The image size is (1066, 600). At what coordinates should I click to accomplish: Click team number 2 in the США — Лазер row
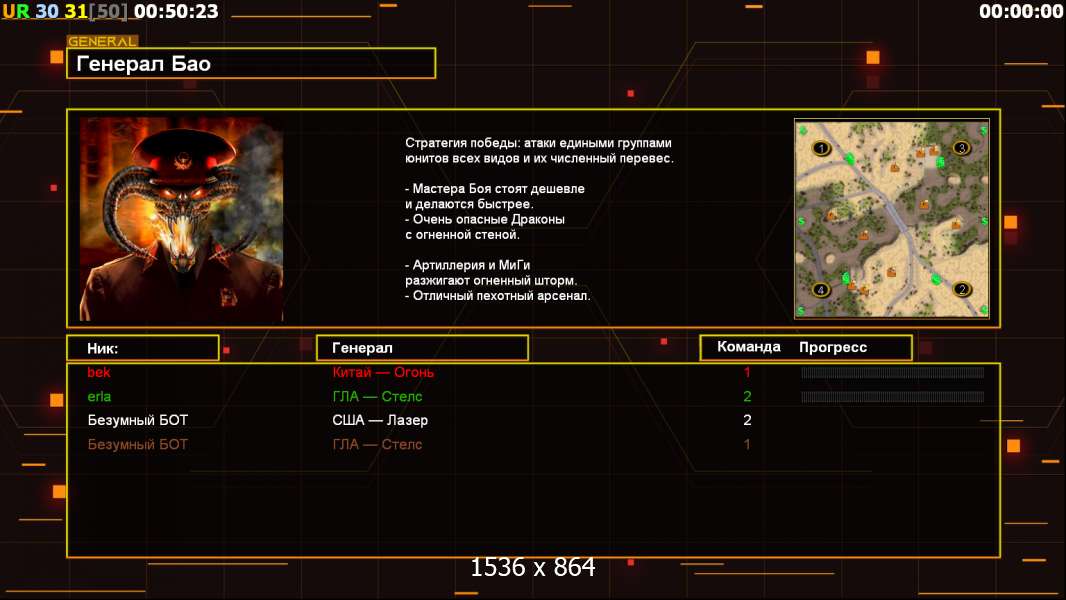747,421
